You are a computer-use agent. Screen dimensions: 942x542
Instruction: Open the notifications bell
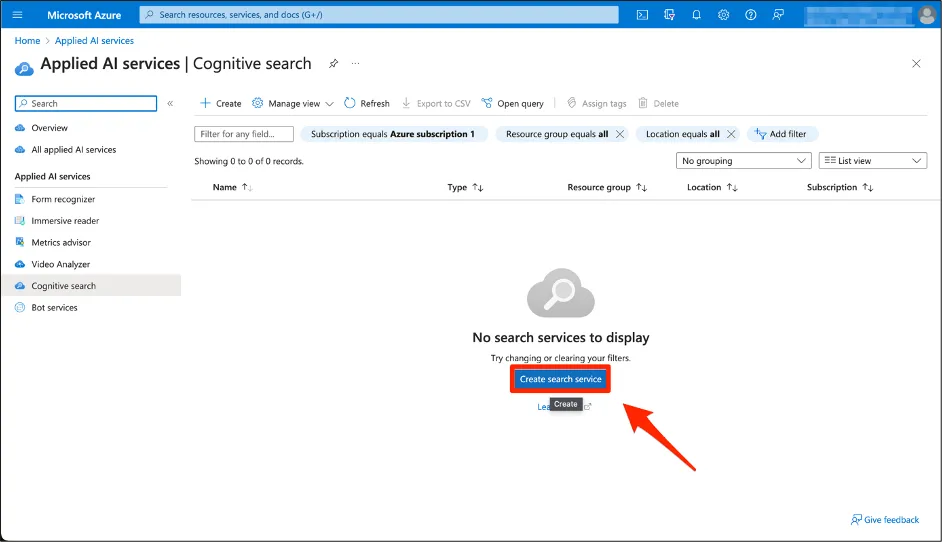tap(696, 14)
